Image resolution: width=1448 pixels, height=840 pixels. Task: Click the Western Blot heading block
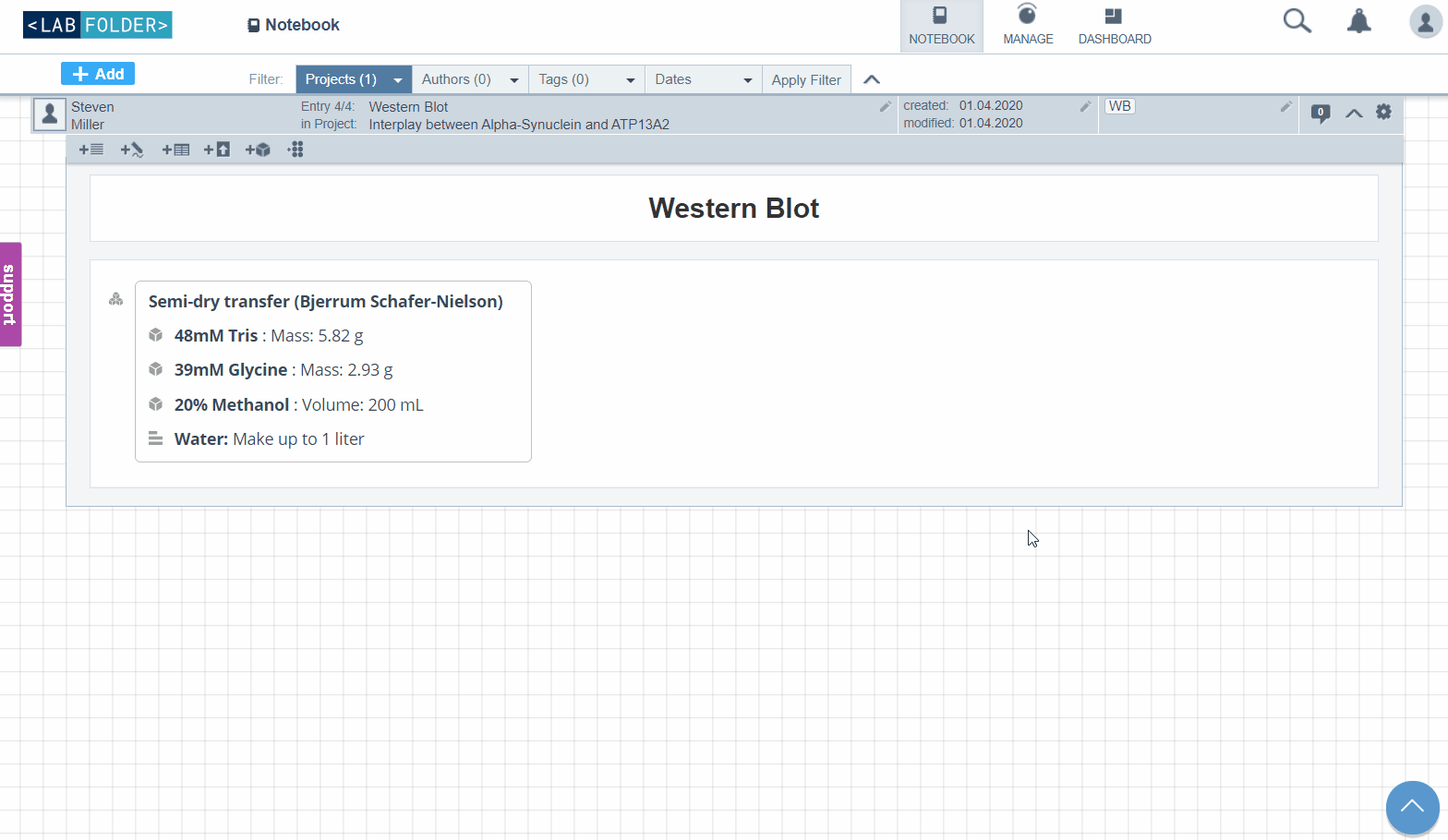pos(734,209)
